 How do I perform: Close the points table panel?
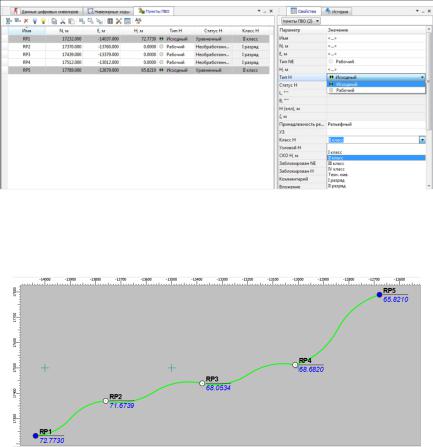271,11
